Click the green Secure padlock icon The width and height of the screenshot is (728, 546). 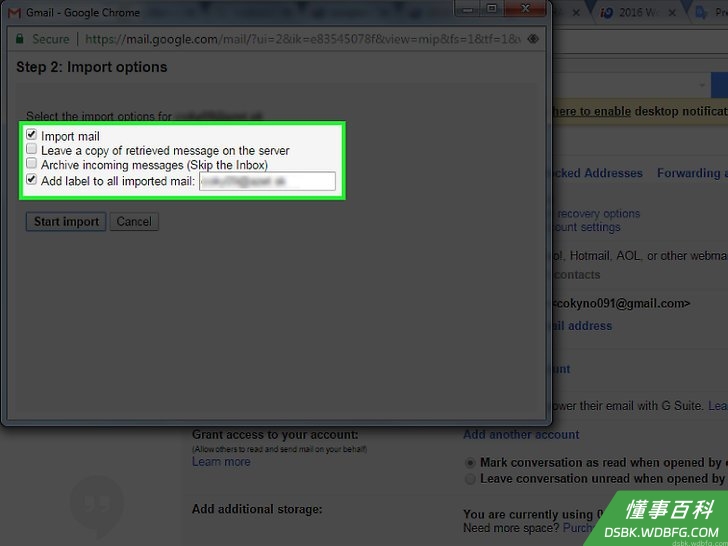tap(20, 39)
